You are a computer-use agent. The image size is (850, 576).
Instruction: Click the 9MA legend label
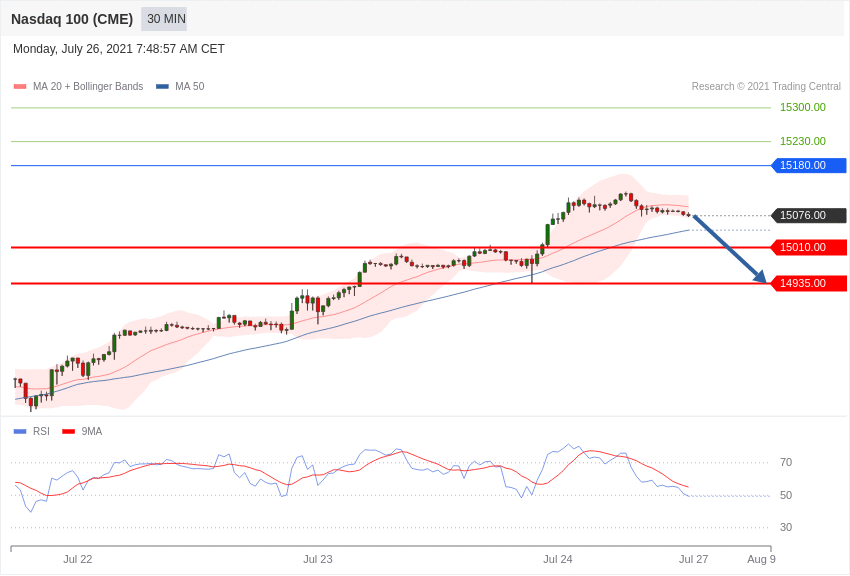pyautogui.click(x=92, y=431)
